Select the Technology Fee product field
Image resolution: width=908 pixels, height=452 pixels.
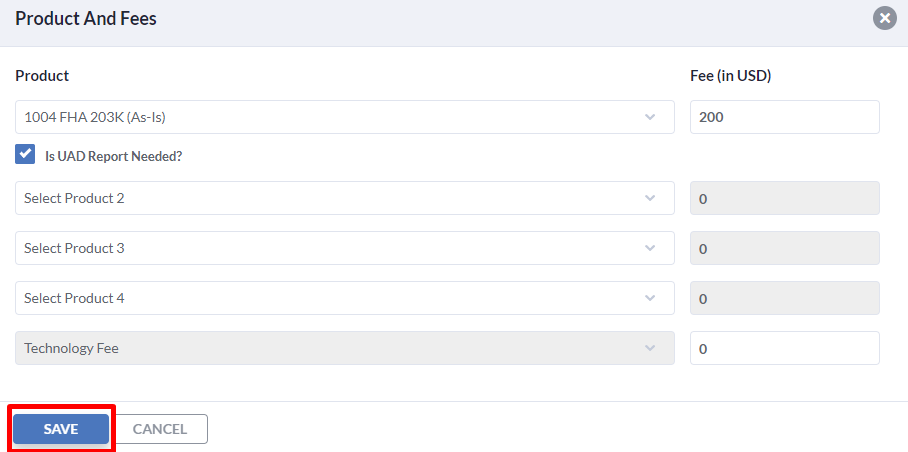[345, 348]
